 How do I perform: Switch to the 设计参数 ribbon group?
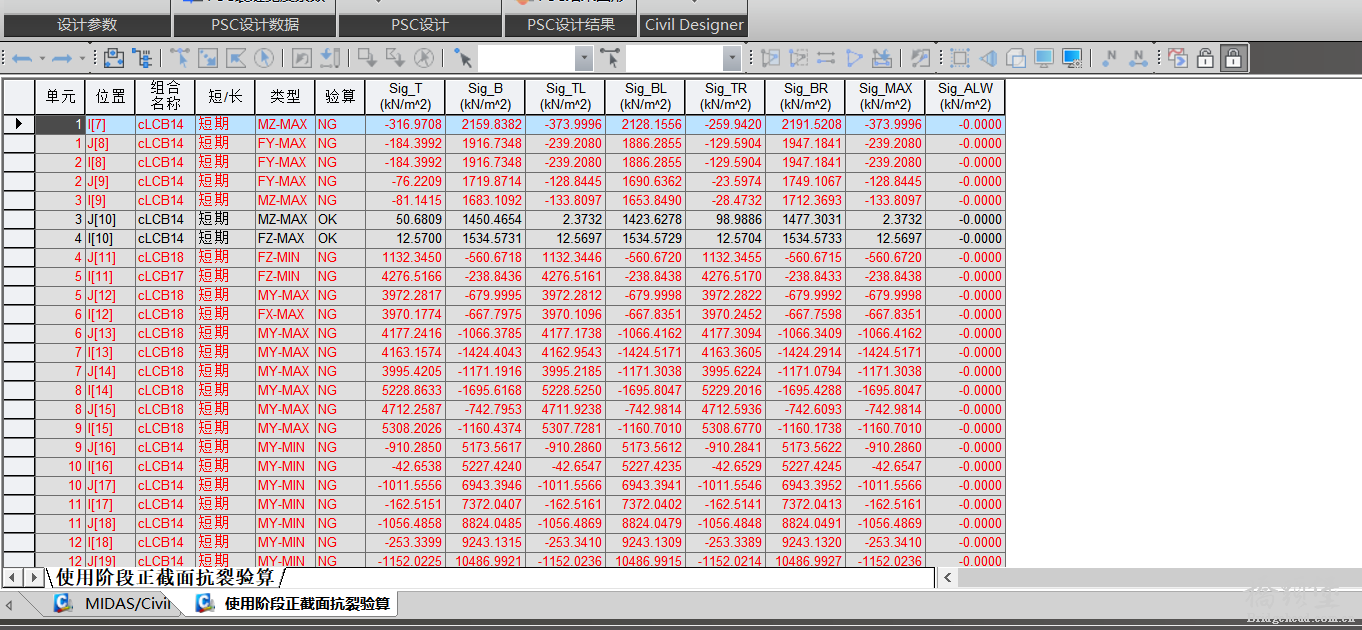coord(87,25)
